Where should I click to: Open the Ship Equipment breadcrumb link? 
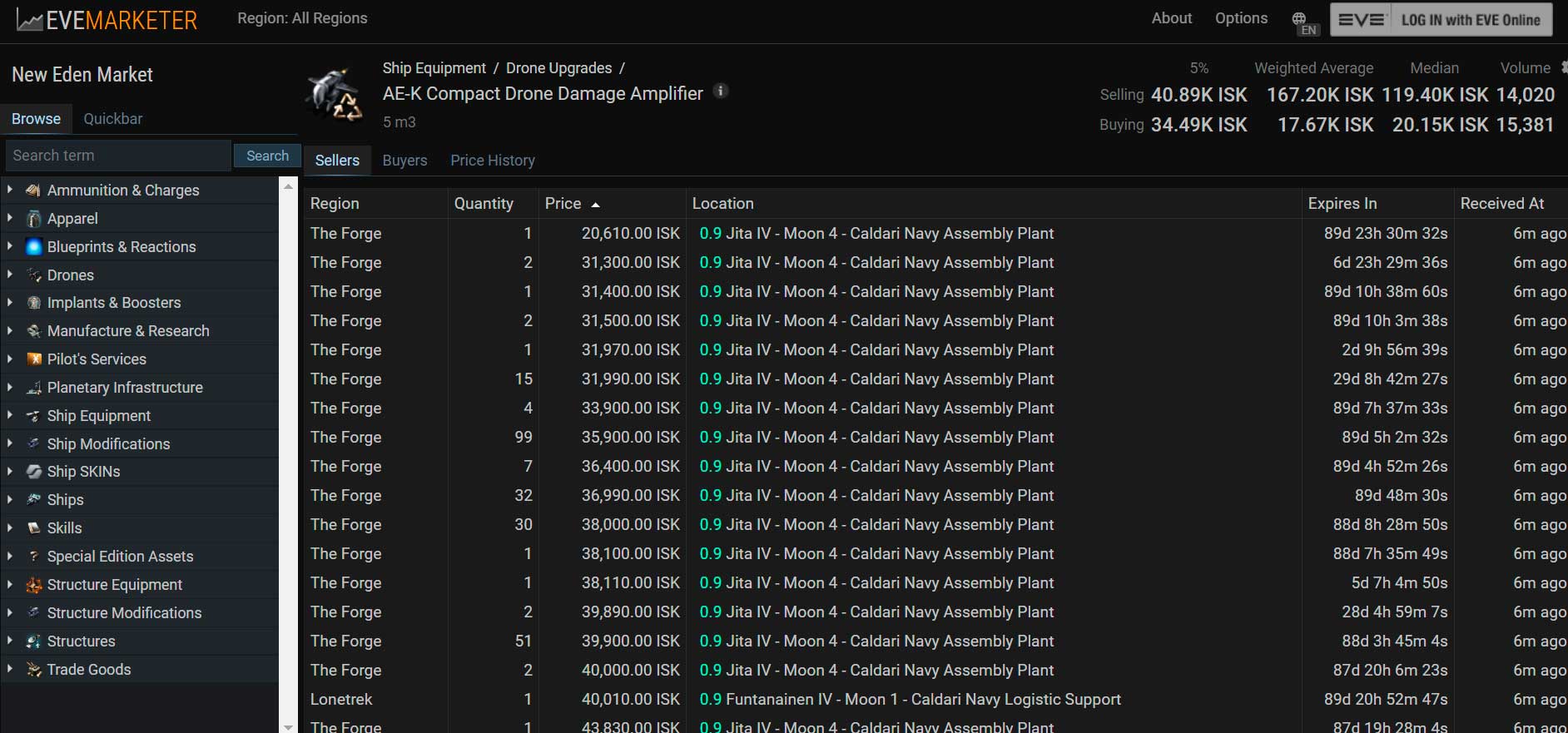434,68
